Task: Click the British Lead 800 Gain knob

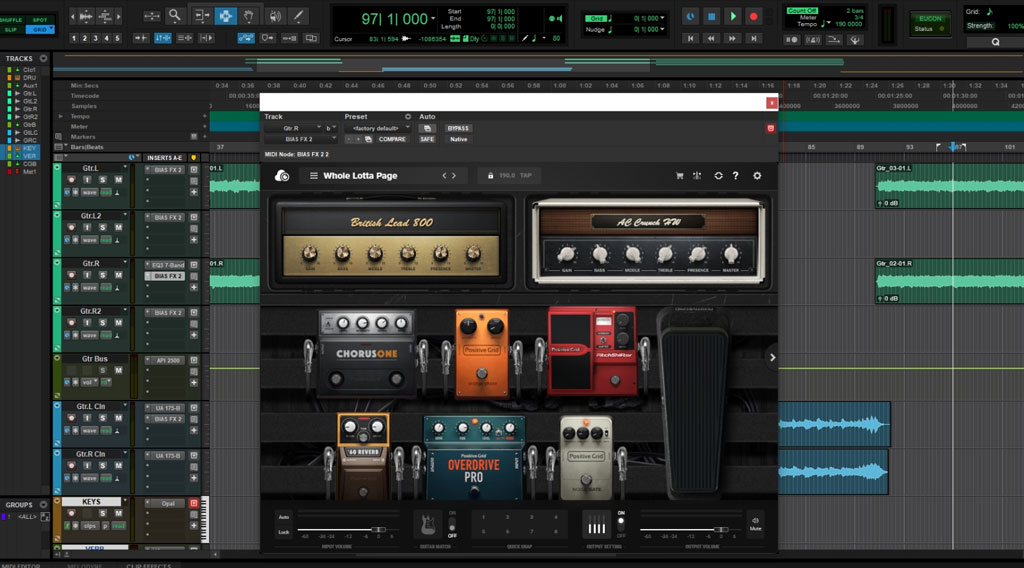Action: 310,254
